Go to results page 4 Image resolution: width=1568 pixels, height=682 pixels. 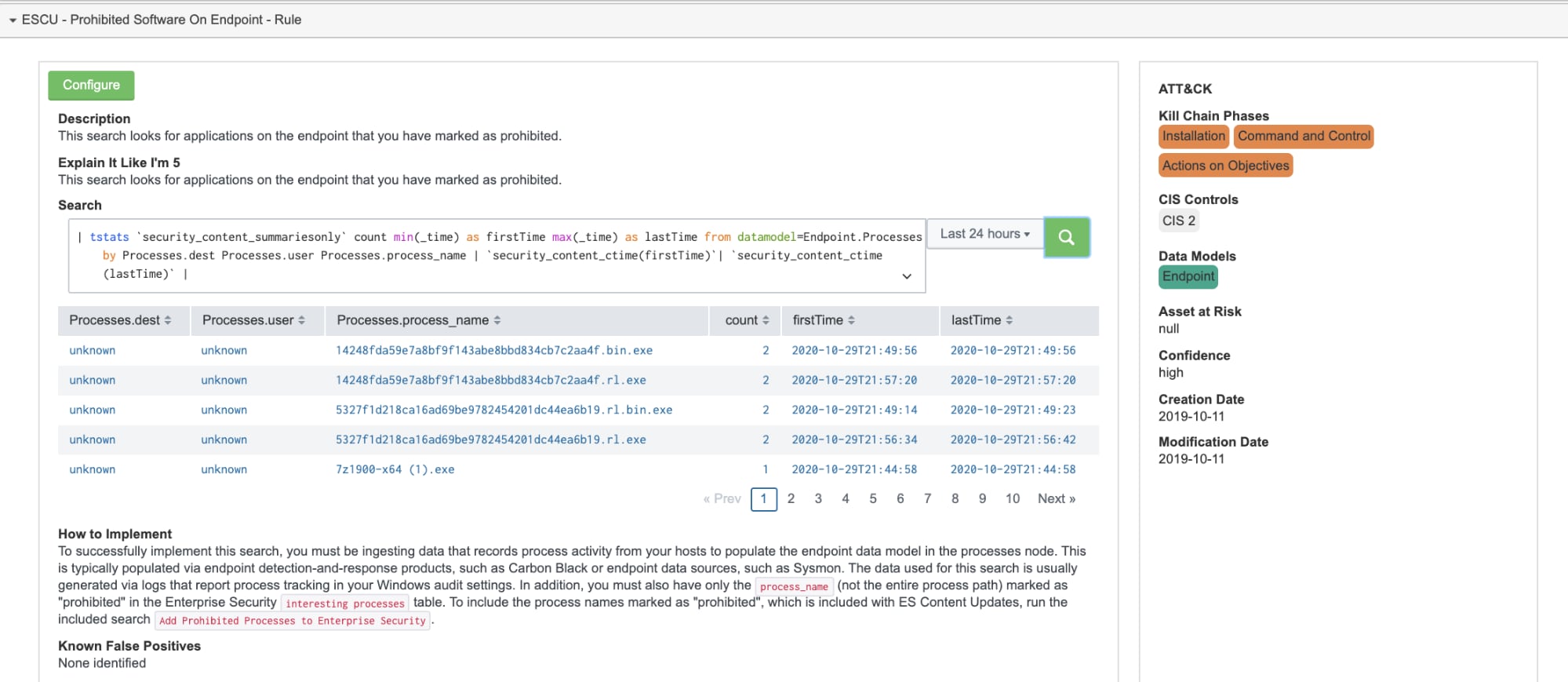[846, 499]
